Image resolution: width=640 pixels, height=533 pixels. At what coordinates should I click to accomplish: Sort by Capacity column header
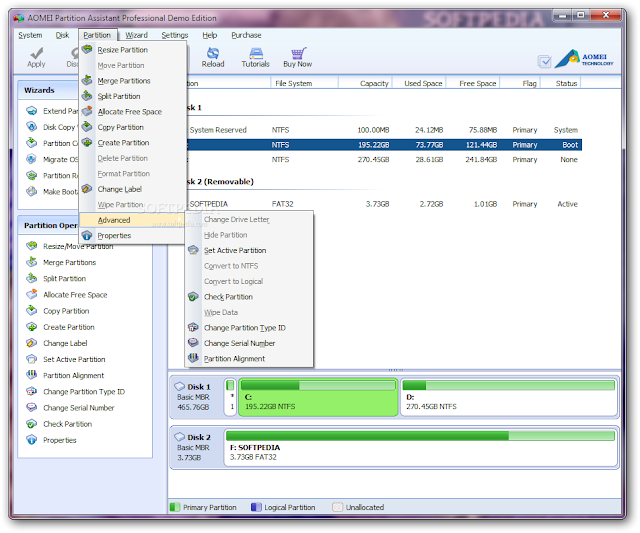click(x=365, y=83)
